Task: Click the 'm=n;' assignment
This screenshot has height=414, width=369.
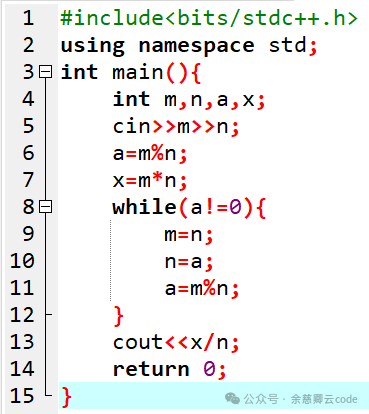Action: point(189,235)
